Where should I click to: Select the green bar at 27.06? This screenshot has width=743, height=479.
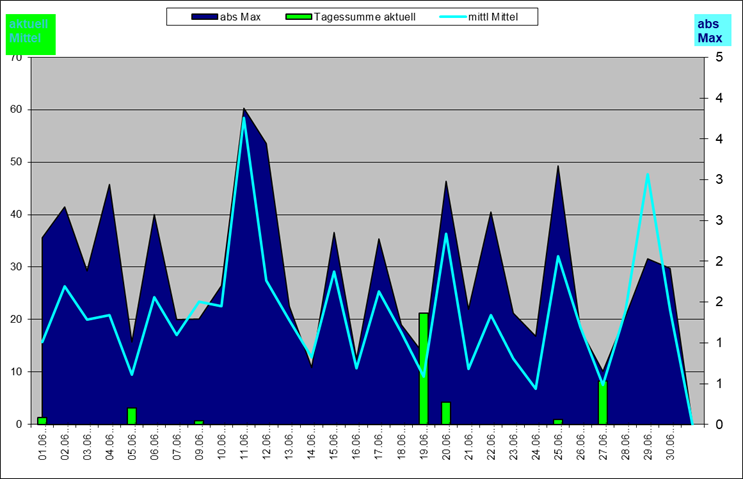pos(603,402)
